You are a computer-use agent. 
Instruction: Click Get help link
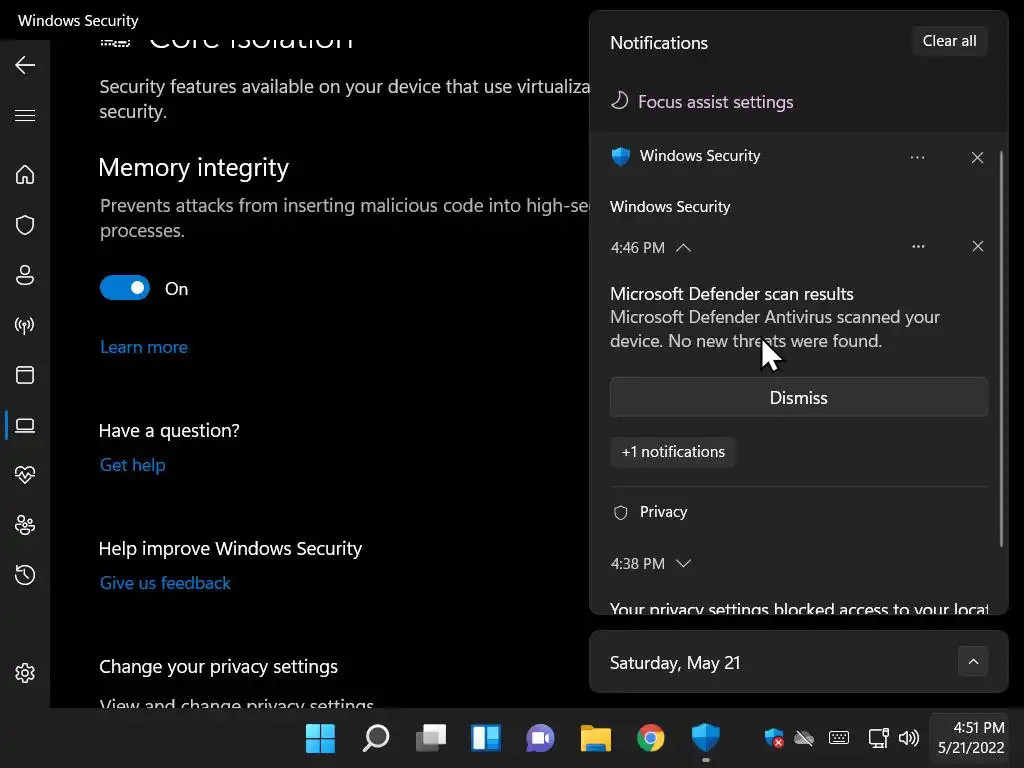[x=133, y=465]
